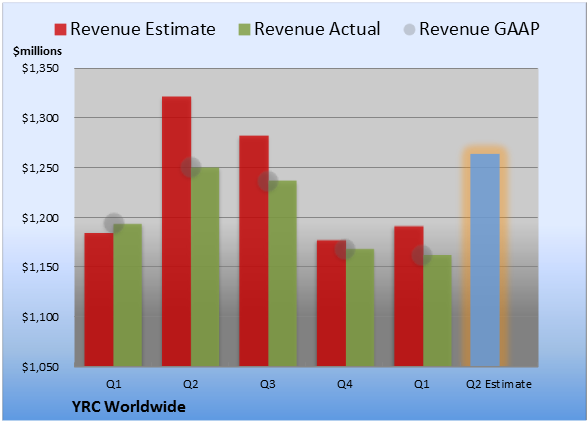588x422 pixels.
Task: Click the 'Q2' category label
Action: 190,384
